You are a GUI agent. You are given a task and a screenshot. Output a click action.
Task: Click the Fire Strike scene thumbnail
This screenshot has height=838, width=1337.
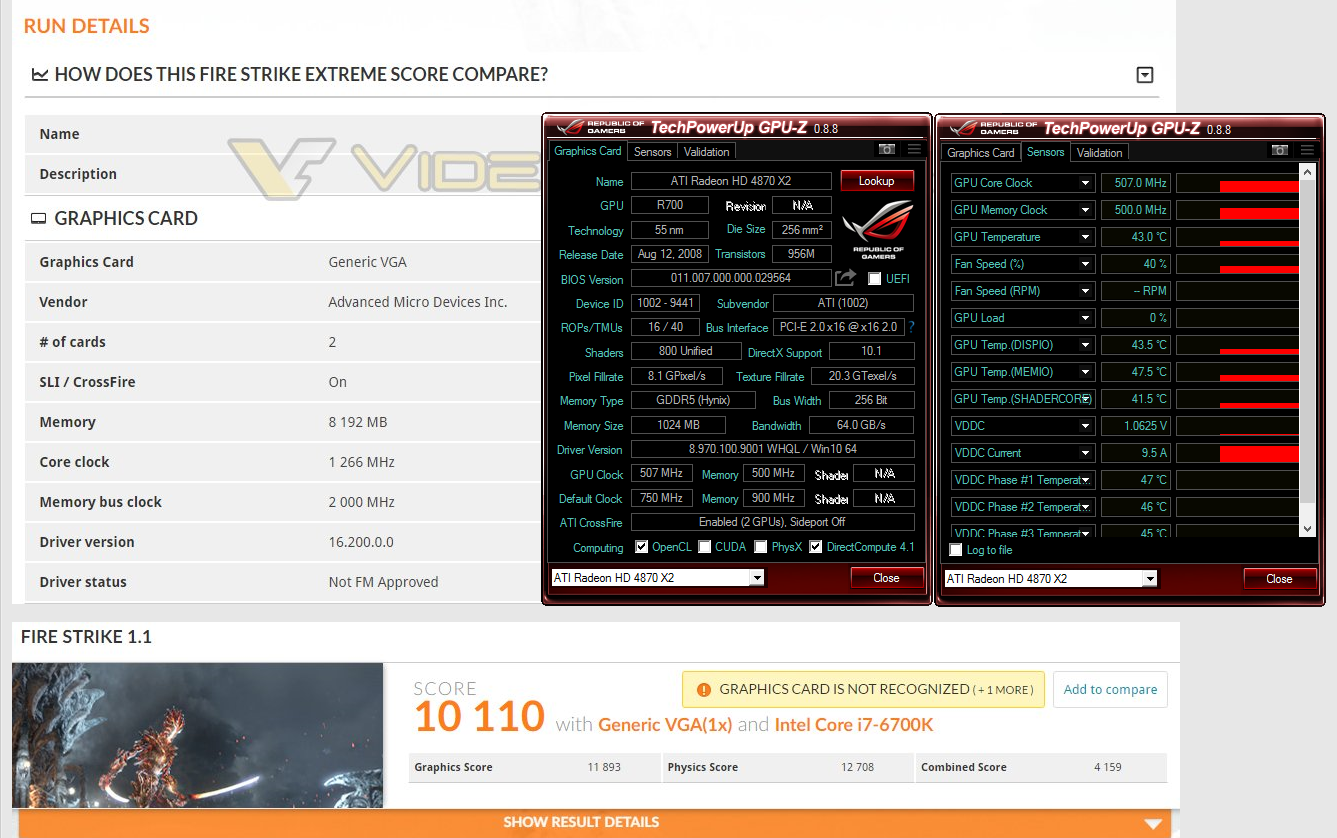198,735
